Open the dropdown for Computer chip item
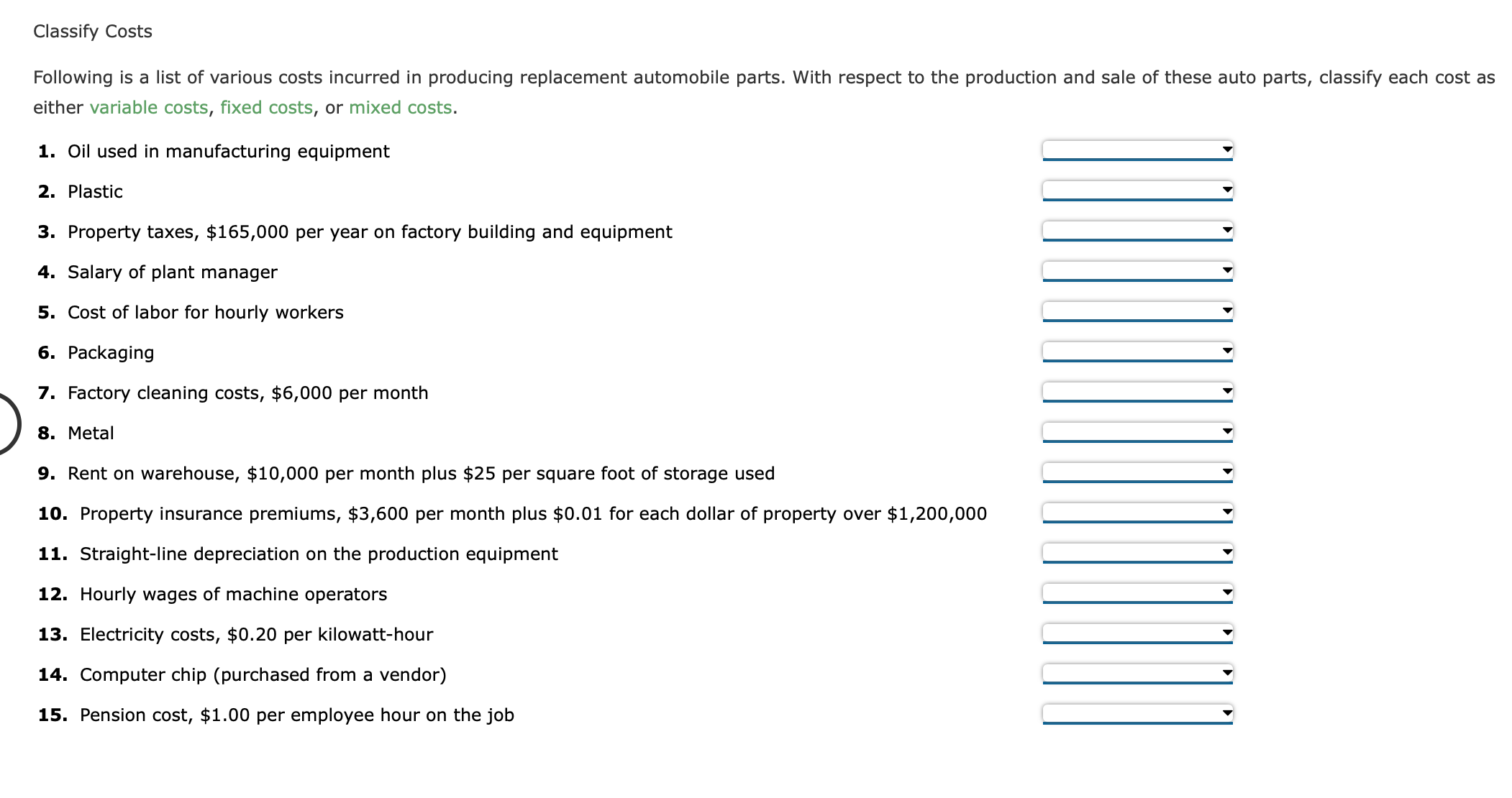The width and height of the screenshot is (1512, 798). point(1137,674)
